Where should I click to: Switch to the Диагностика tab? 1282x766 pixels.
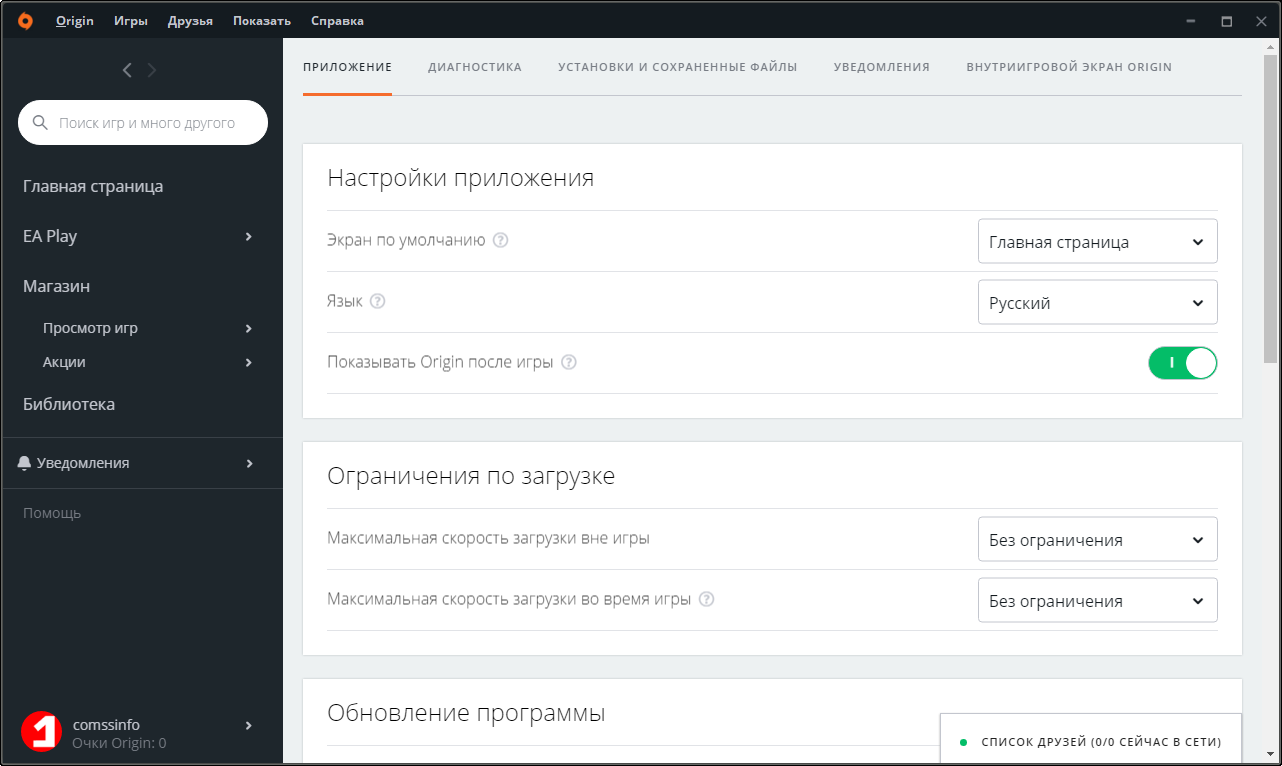pos(475,67)
